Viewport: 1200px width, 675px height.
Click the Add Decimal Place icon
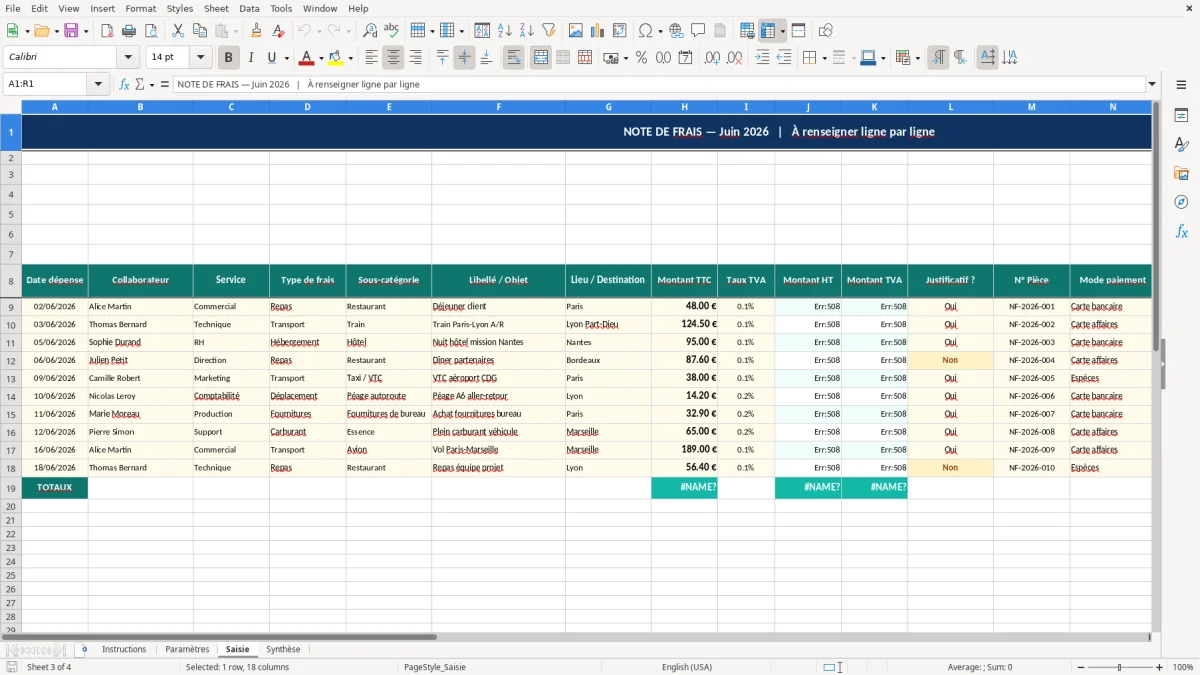712,58
